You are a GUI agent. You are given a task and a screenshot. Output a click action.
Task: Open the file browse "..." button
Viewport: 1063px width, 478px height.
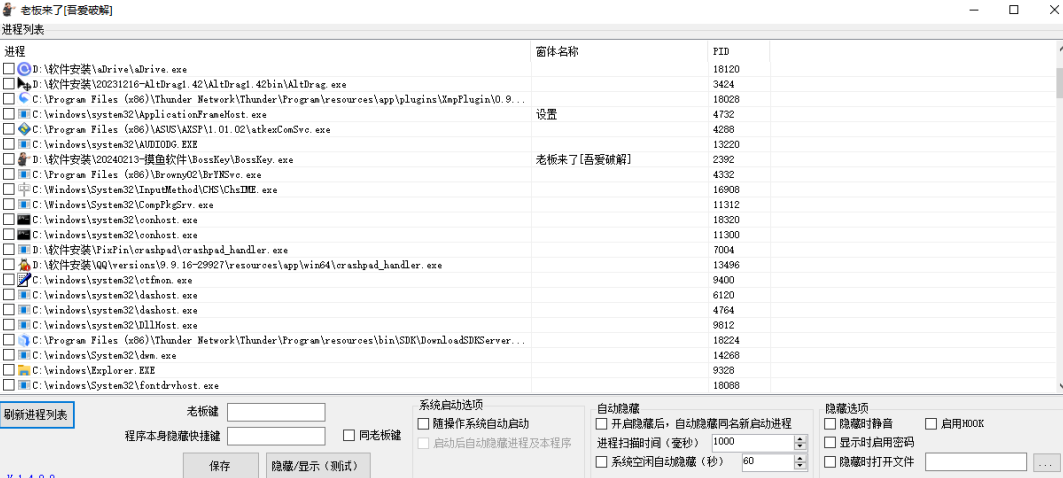pyautogui.click(x=1044, y=463)
